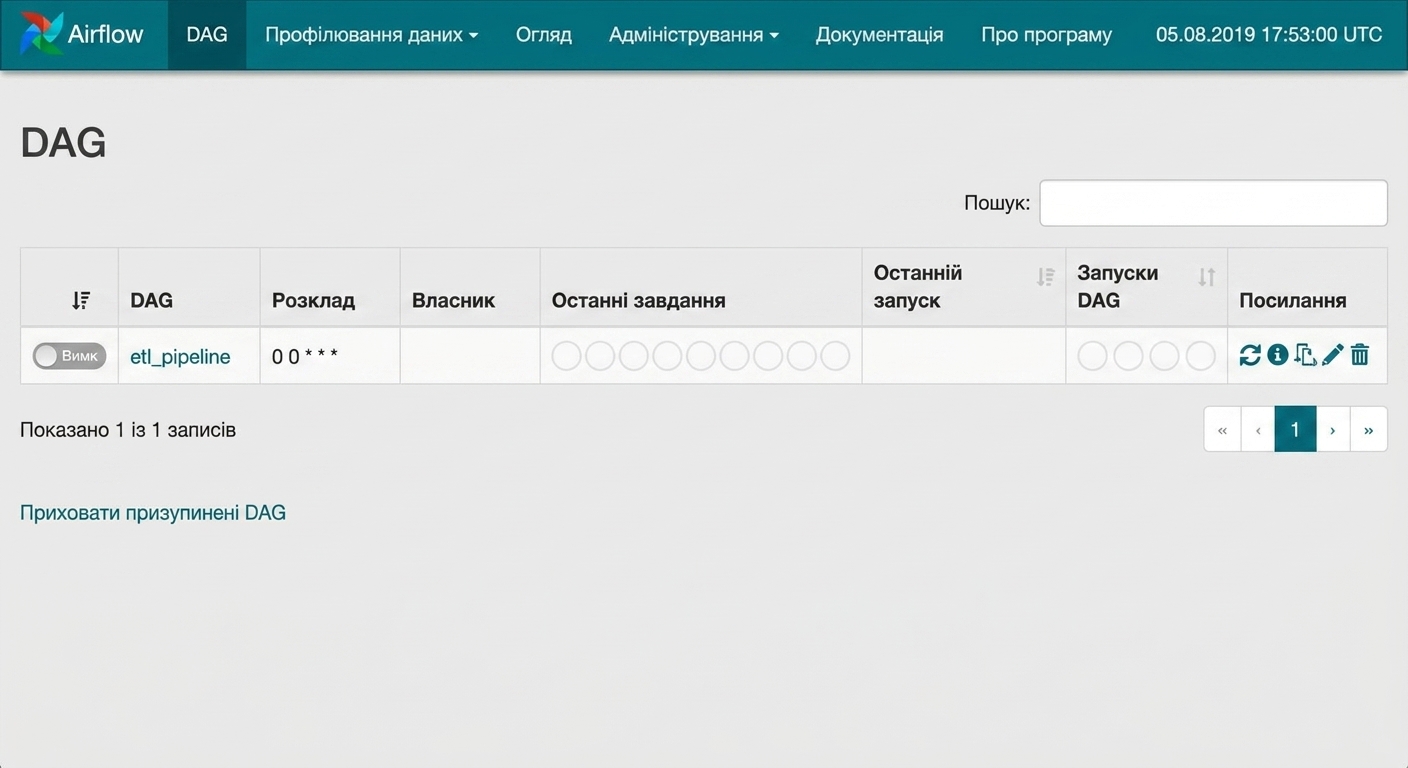Click the leftmost circle under Запуски DAG
Screen dimensions: 1408x768
1092,355
